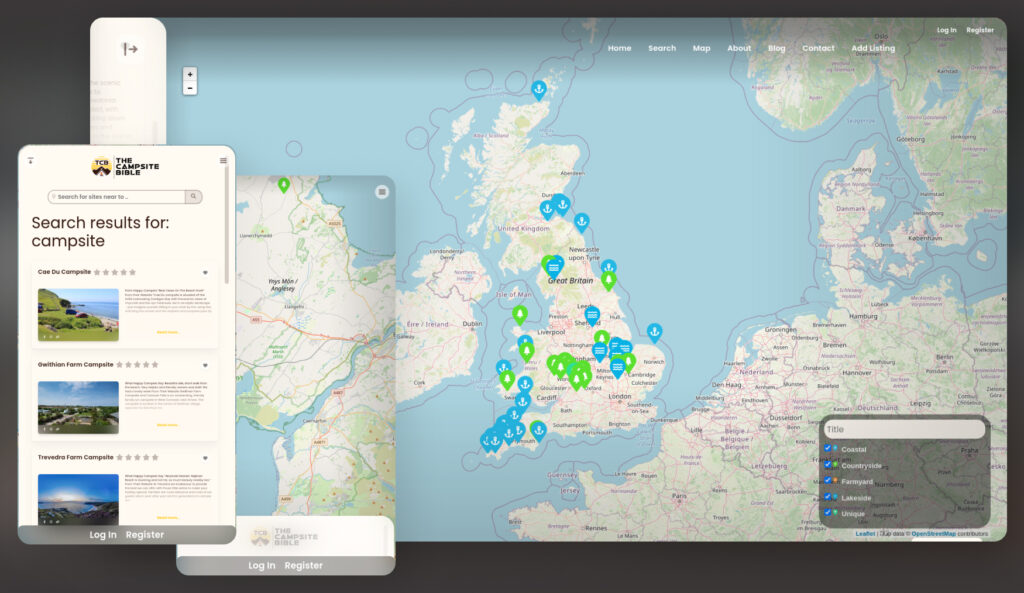The width and height of the screenshot is (1024, 593).
Task: Open Search in the desktop navigation
Action: click(662, 48)
